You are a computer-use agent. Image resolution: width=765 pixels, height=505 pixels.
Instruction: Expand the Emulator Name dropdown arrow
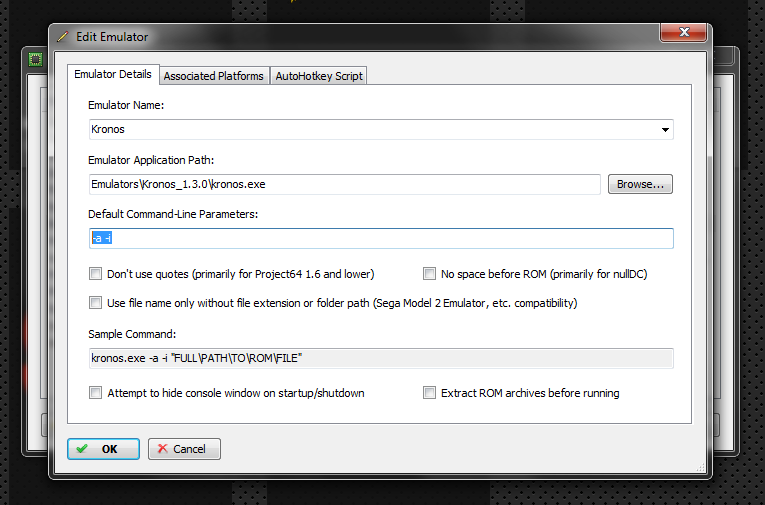pos(665,130)
